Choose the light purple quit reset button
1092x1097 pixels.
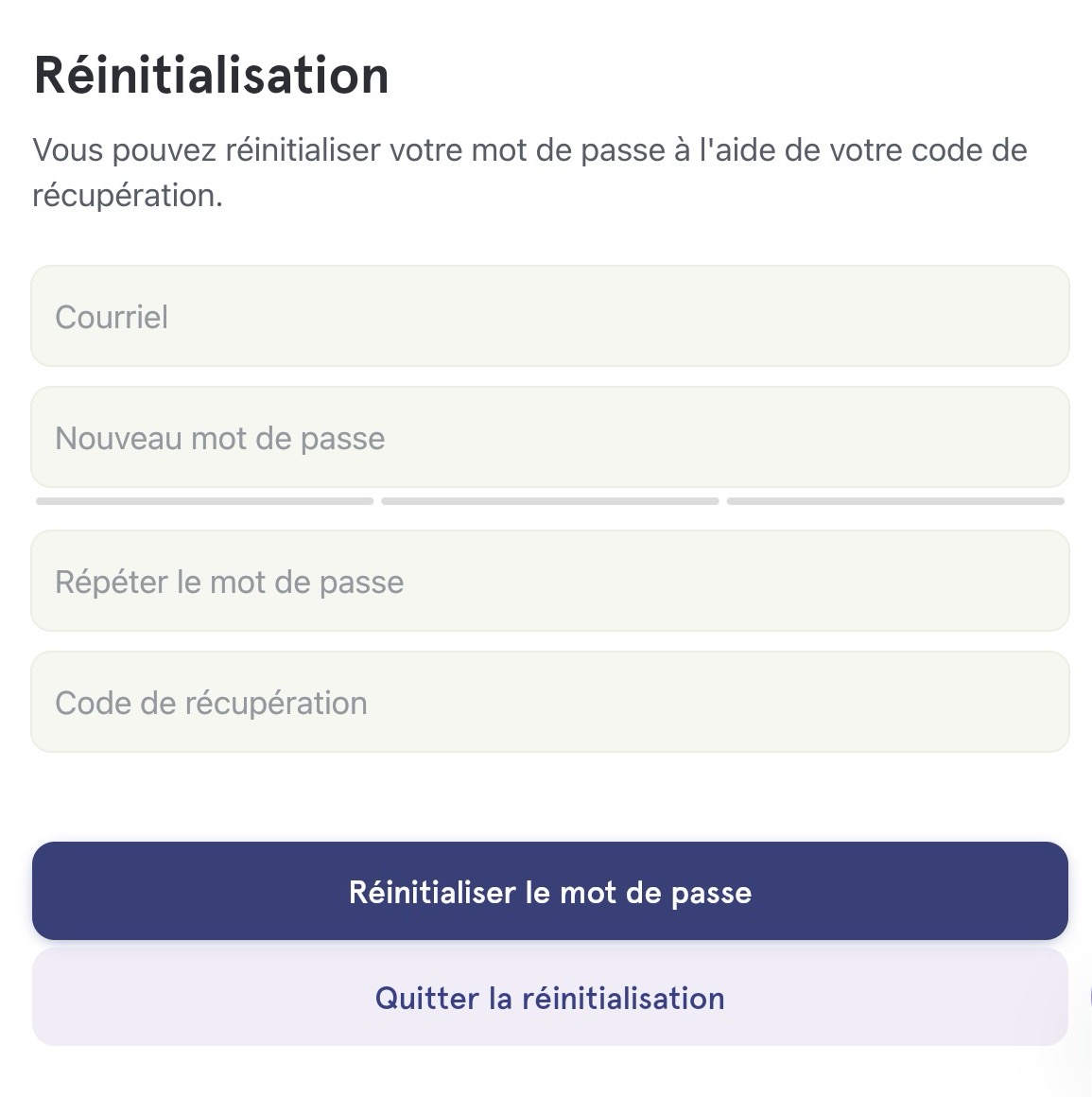[x=550, y=997]
